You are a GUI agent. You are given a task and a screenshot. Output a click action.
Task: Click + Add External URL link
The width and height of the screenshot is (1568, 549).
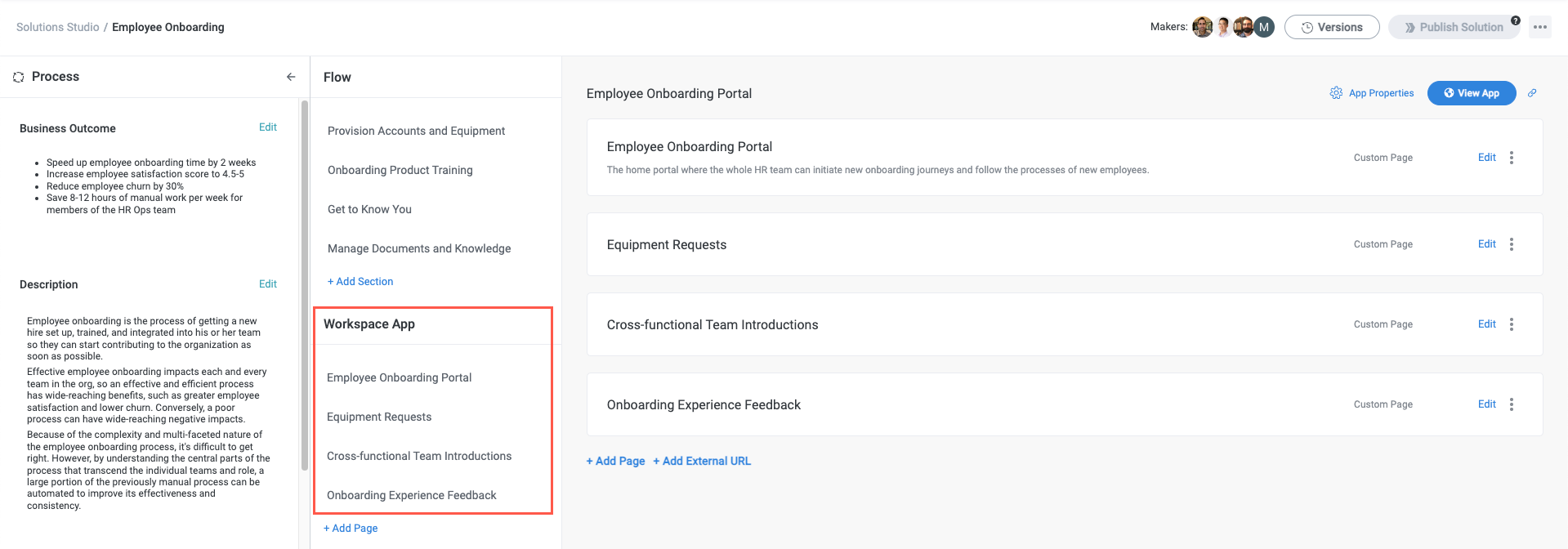pyautogui.click(x=706, y=461)
